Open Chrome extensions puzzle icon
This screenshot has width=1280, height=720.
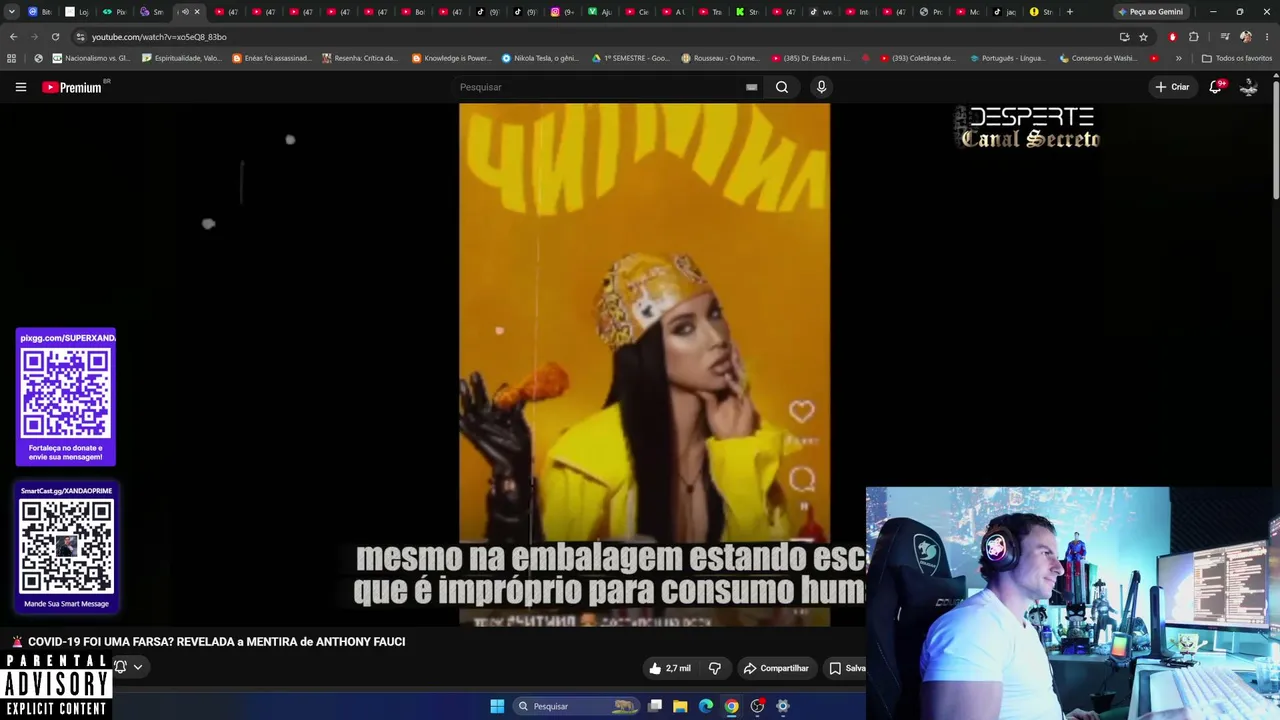pyautogui.click(x=1194, y=37)
